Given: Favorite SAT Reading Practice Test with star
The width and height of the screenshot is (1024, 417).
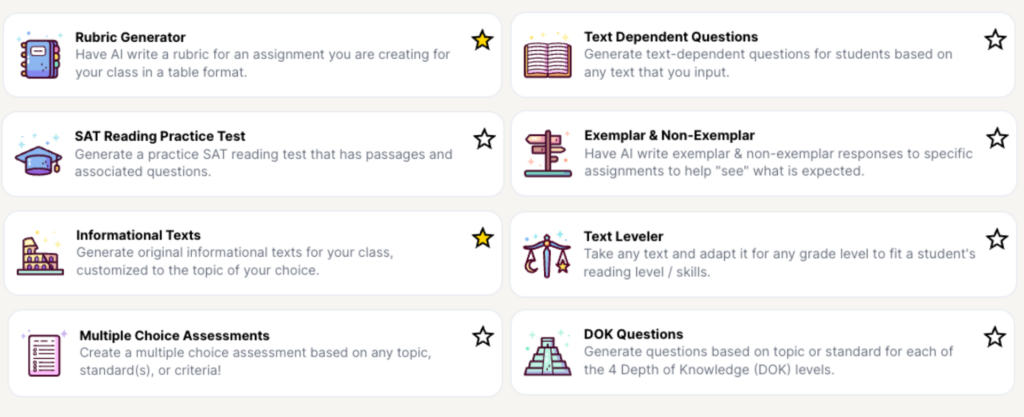Looking at the screenshot, I should tap(484, 138).
